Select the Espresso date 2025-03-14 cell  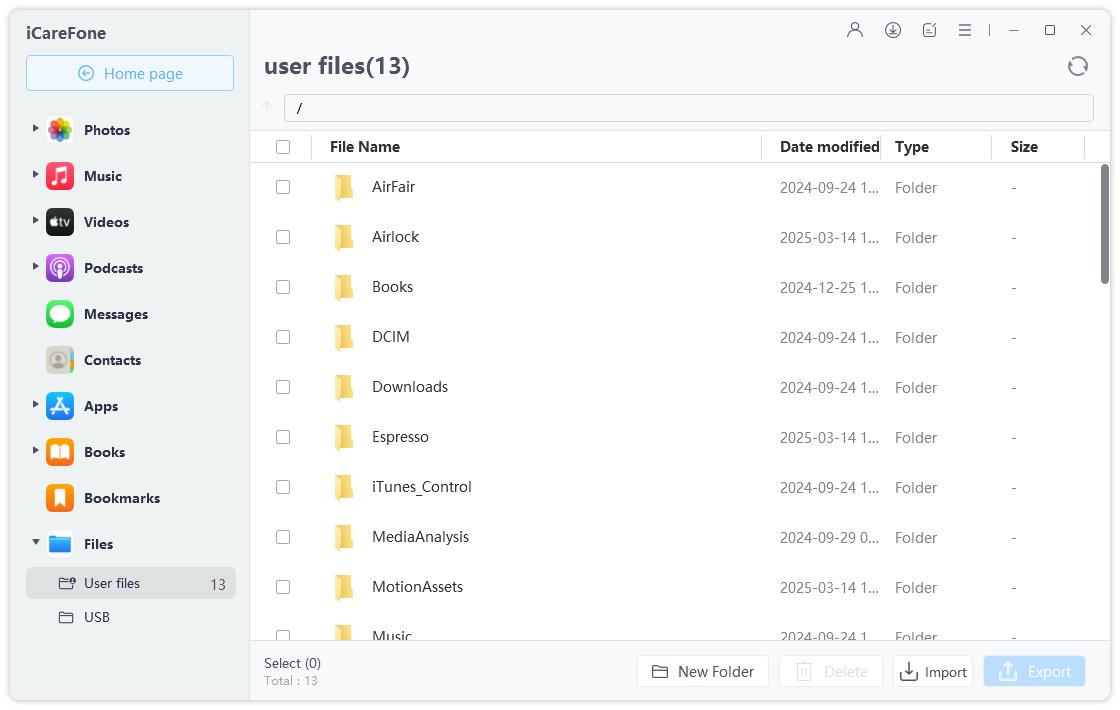click(829, 438)
